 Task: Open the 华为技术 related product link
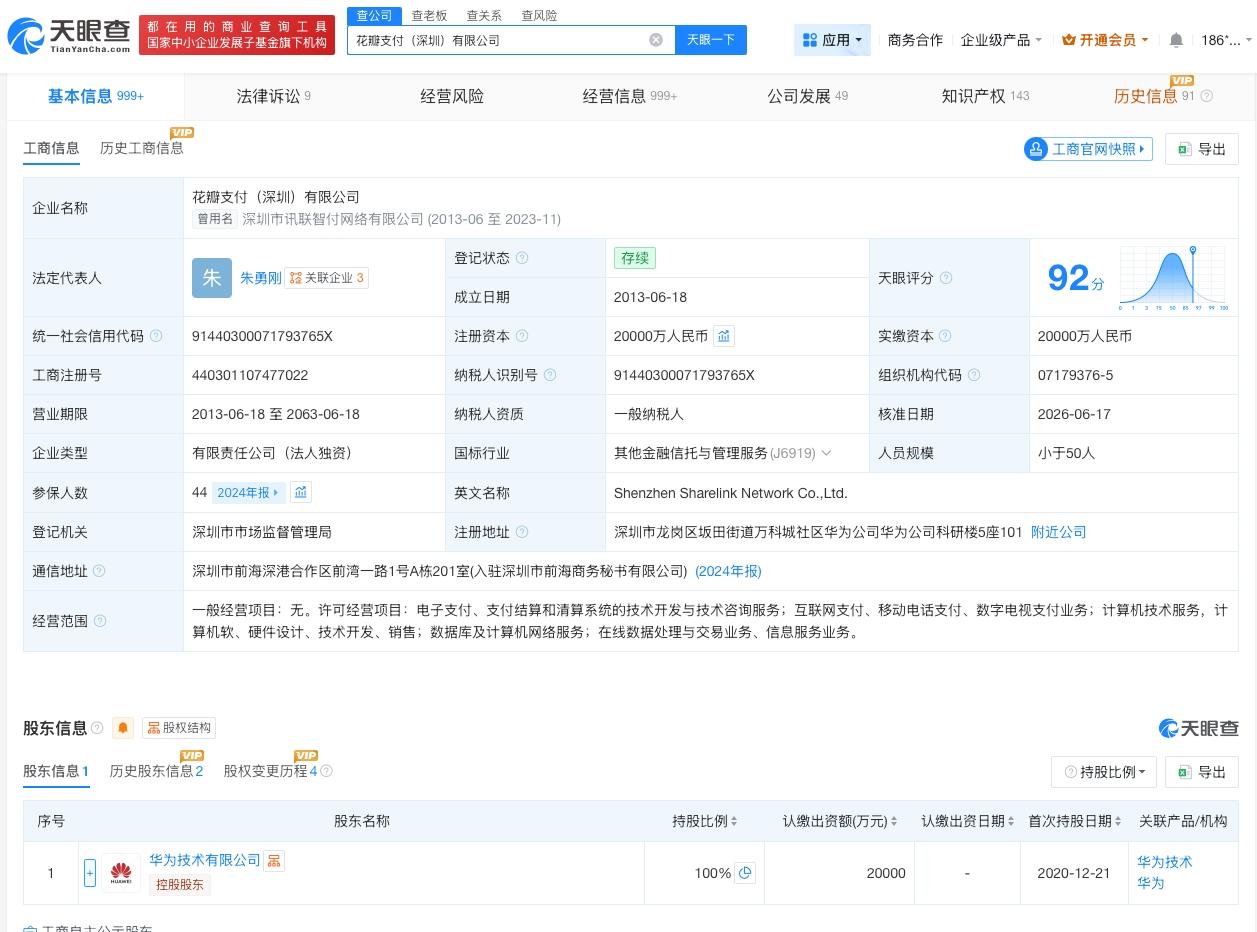[x=1164, y=862]
